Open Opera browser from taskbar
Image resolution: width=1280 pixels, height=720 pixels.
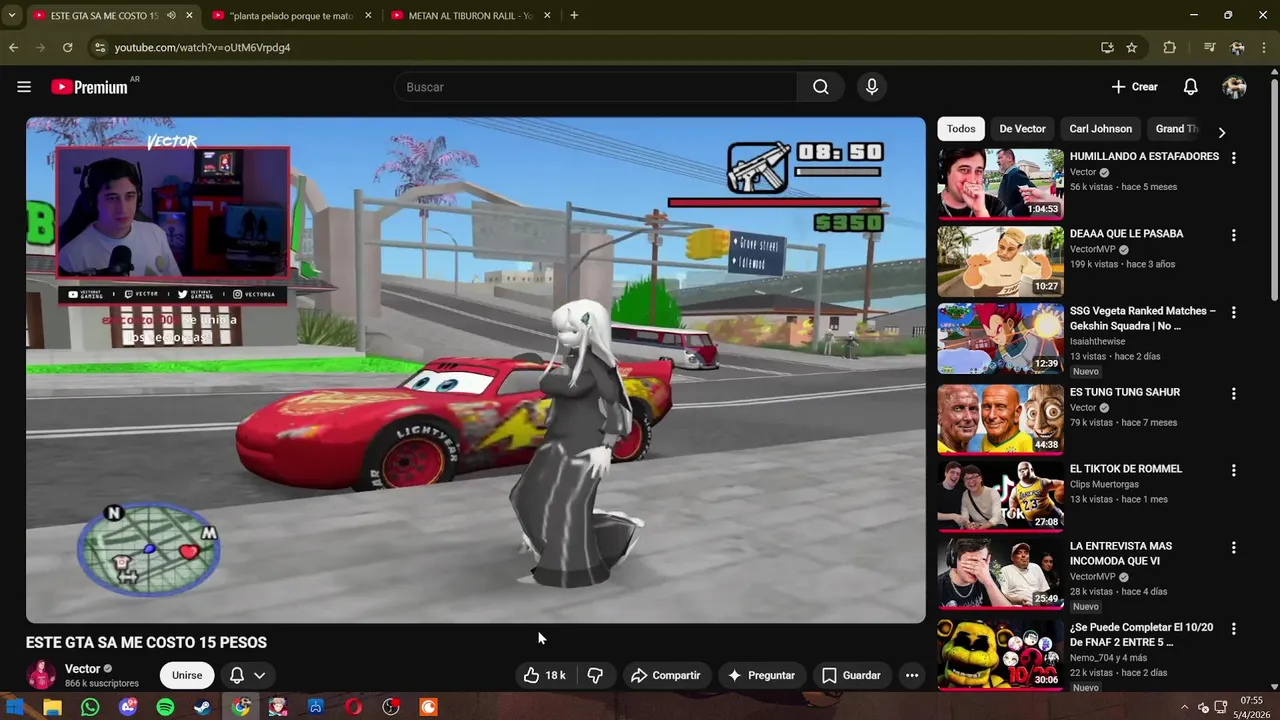click(353, 707)
